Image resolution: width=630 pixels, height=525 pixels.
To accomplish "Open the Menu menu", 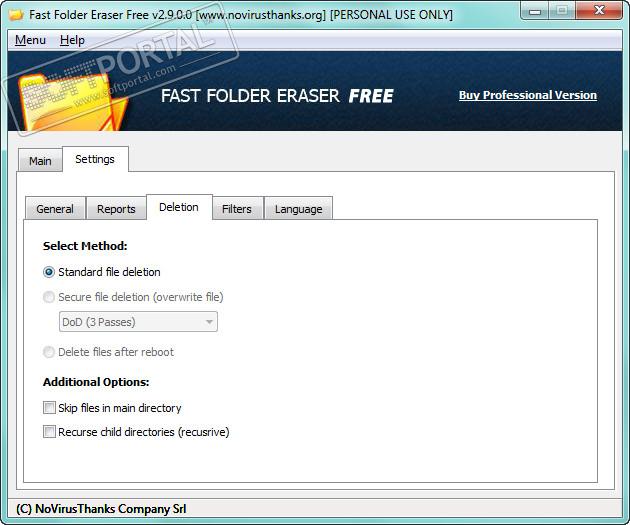I will (30, 40).
